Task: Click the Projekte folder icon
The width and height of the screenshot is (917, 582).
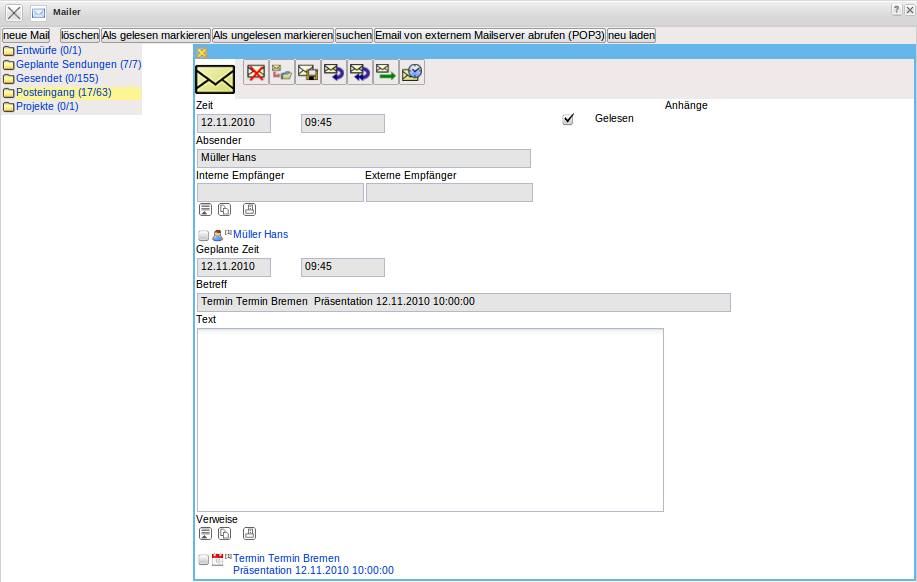Action: 8,107
